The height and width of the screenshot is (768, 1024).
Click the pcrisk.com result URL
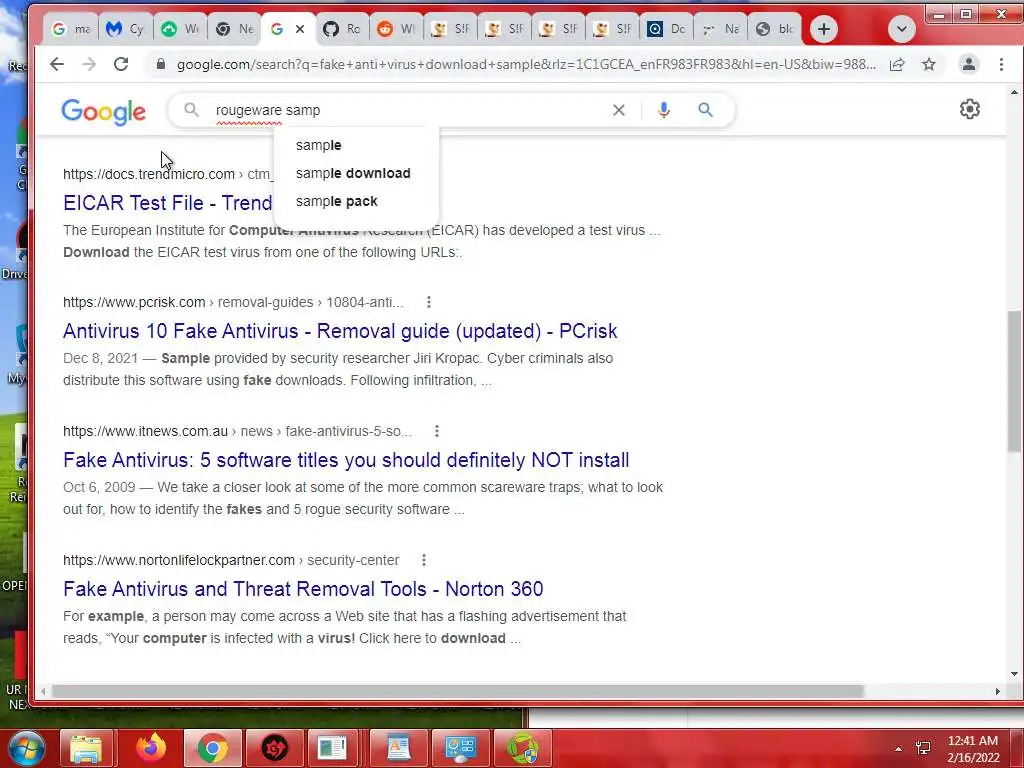point(233,302)
